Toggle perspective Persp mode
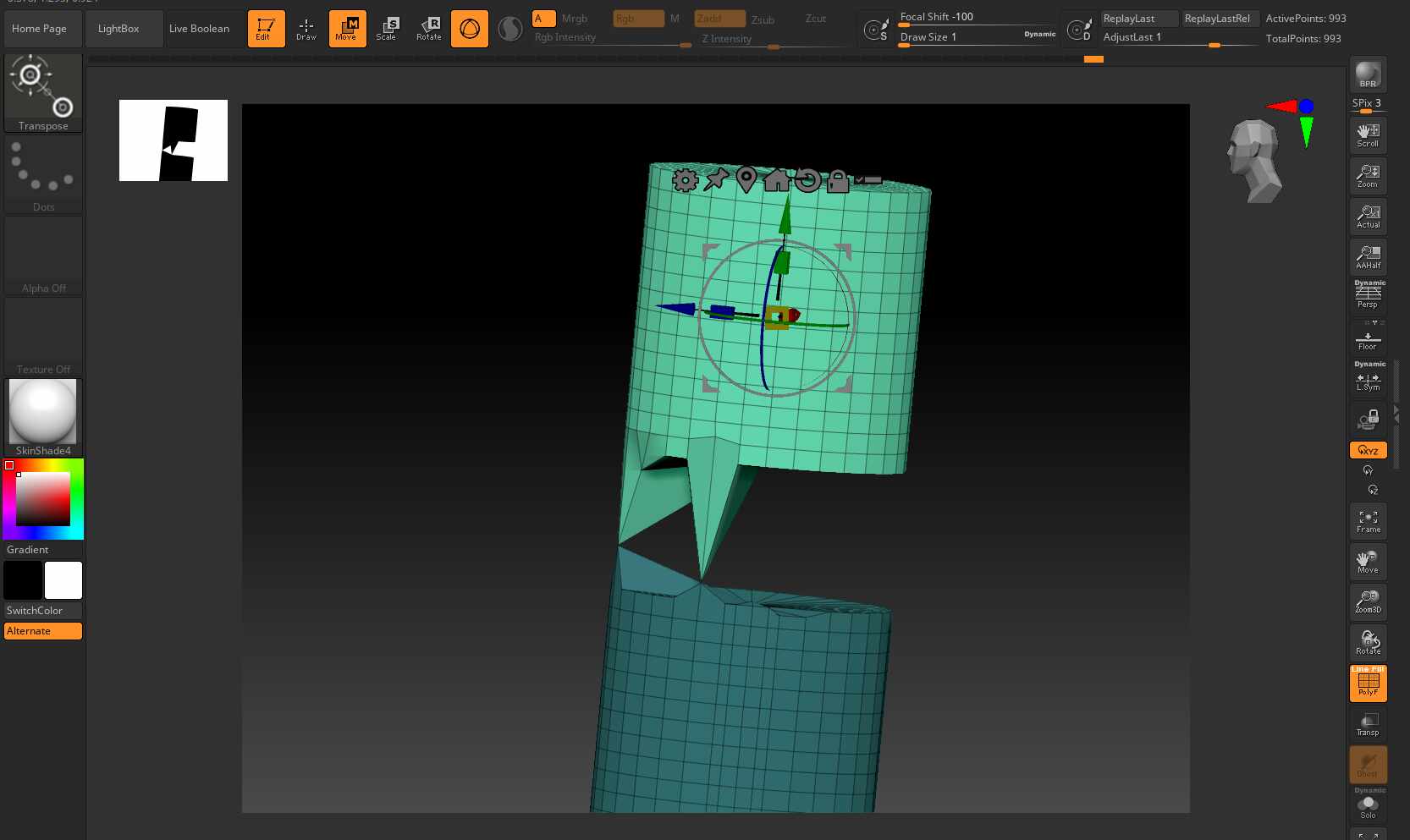 click(1368, 296)
